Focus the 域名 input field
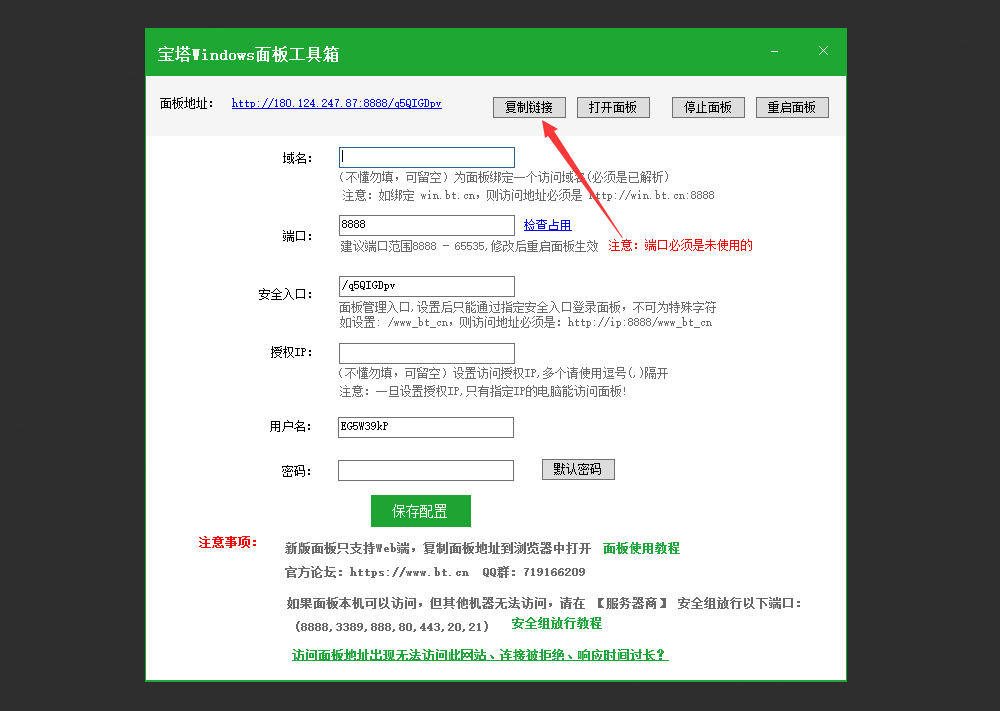Image resolution: width=1000 pixels, height=711 pixels. coord(427,158)
